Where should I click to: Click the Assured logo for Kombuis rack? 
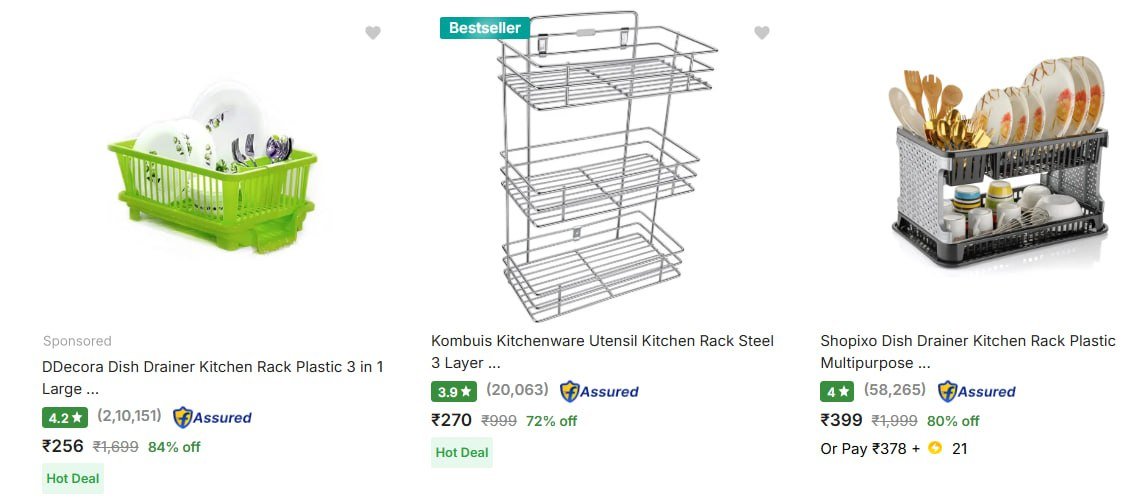[x=599, y=392]
